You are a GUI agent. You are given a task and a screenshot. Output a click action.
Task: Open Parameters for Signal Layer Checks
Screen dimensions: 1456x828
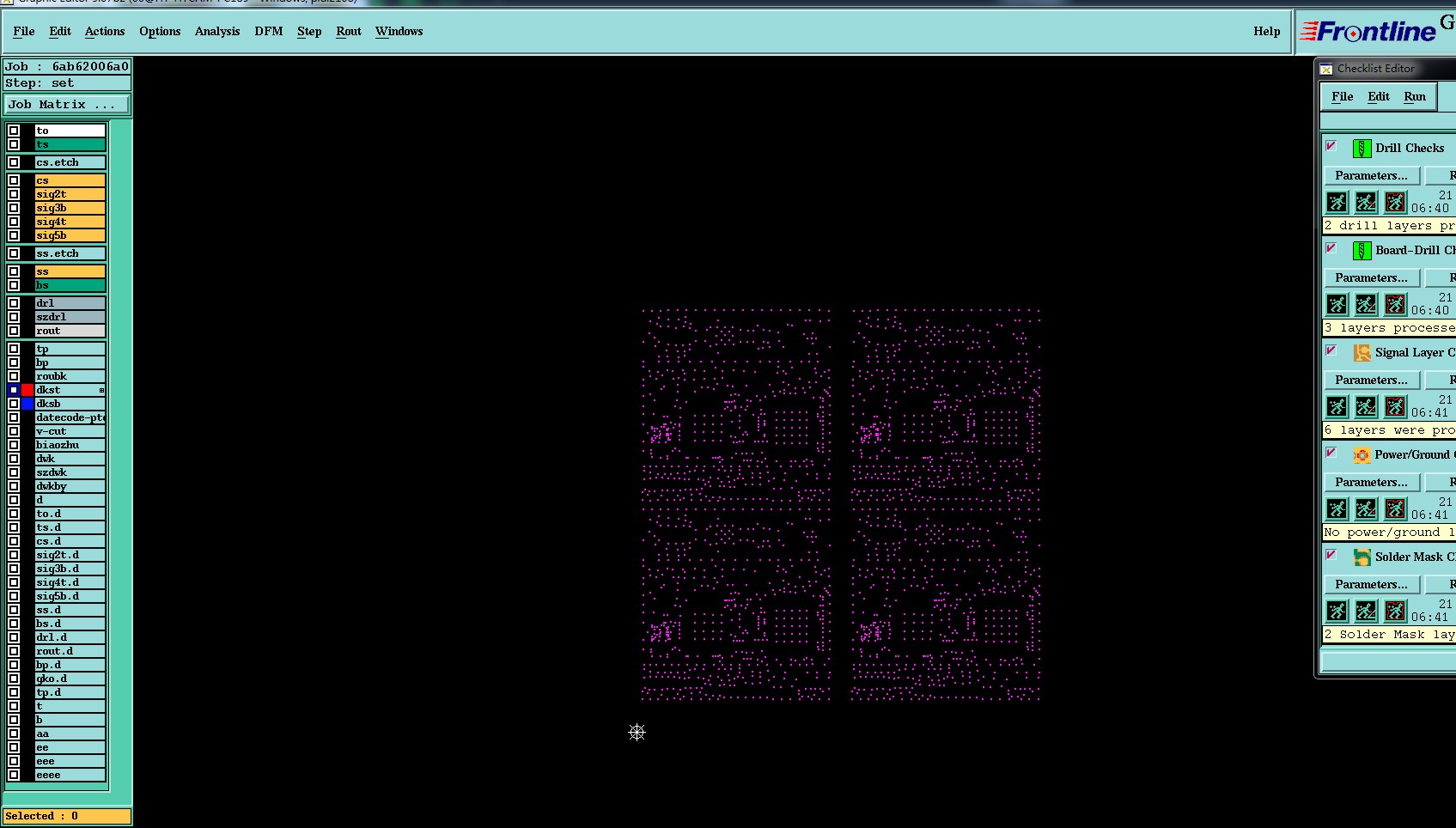click(1371, 381)
